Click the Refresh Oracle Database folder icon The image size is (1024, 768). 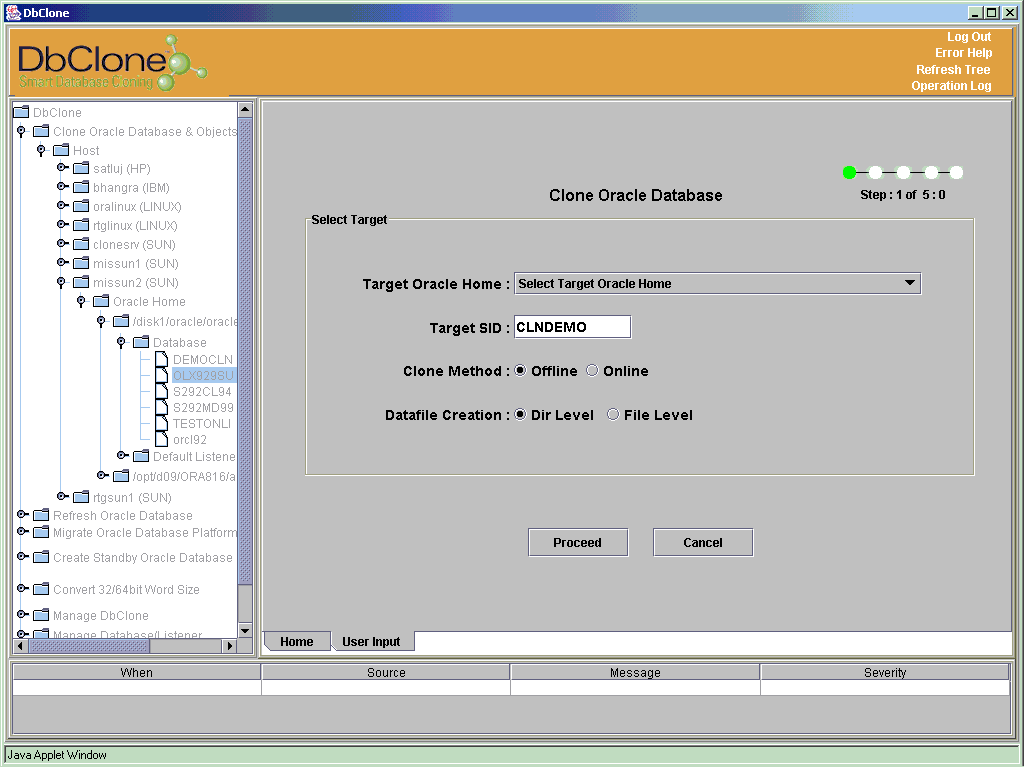click(x=41, y=515)
